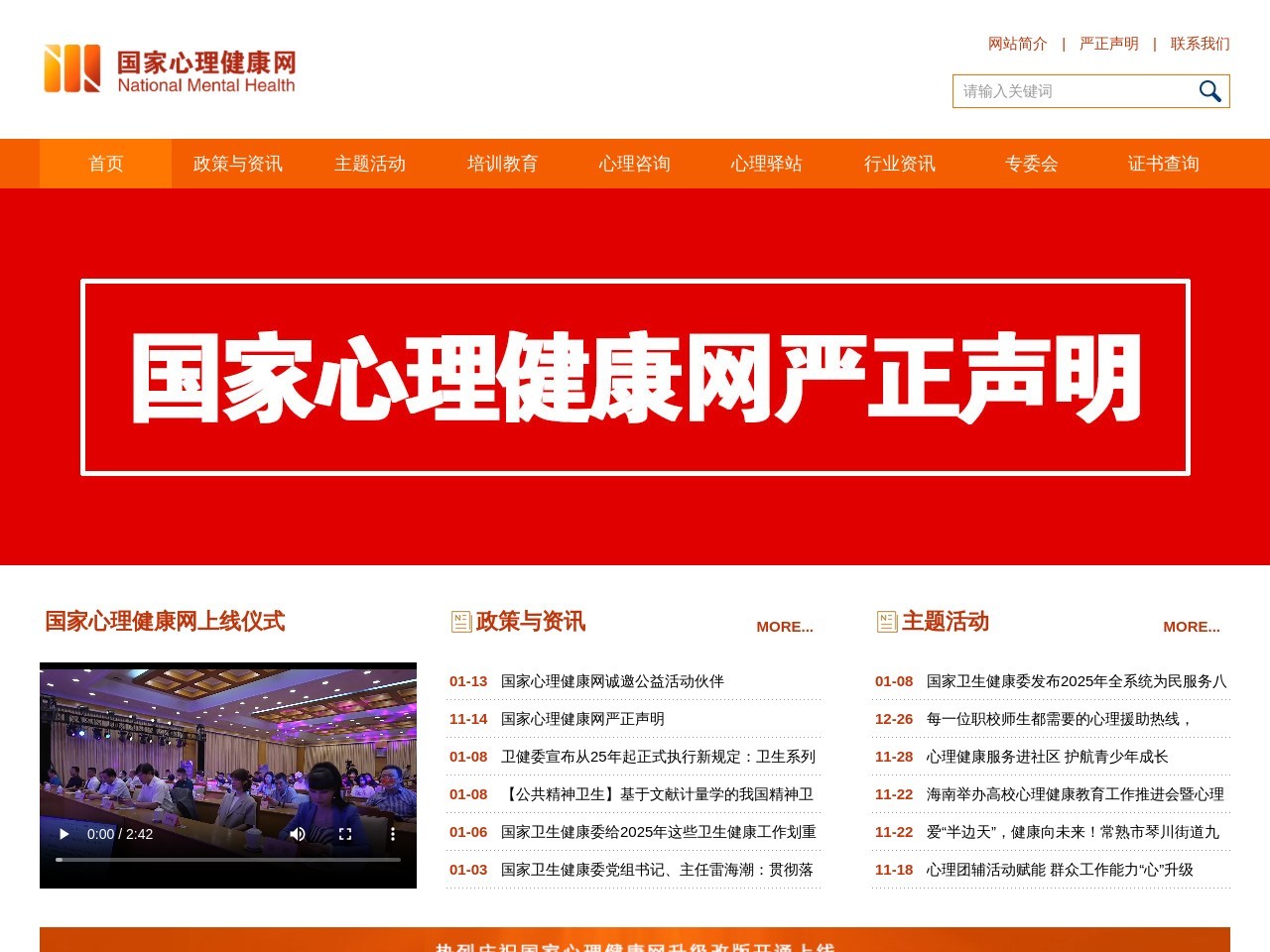Click the video progress bar
1270x952 pixels.
coord(228,860)
